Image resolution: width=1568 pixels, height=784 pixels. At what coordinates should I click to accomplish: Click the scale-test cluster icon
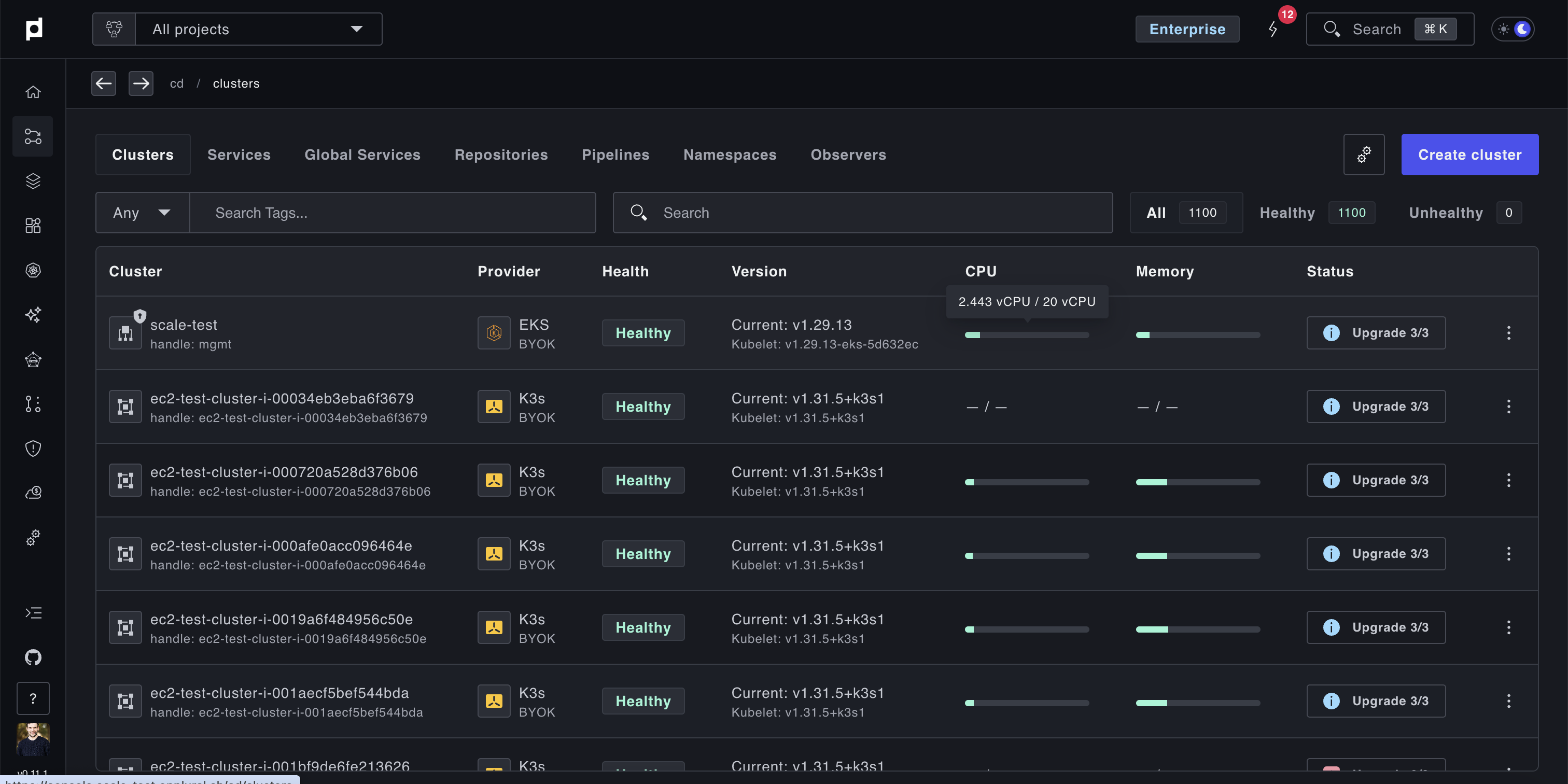pyautogui.click(x=125, y=333)
